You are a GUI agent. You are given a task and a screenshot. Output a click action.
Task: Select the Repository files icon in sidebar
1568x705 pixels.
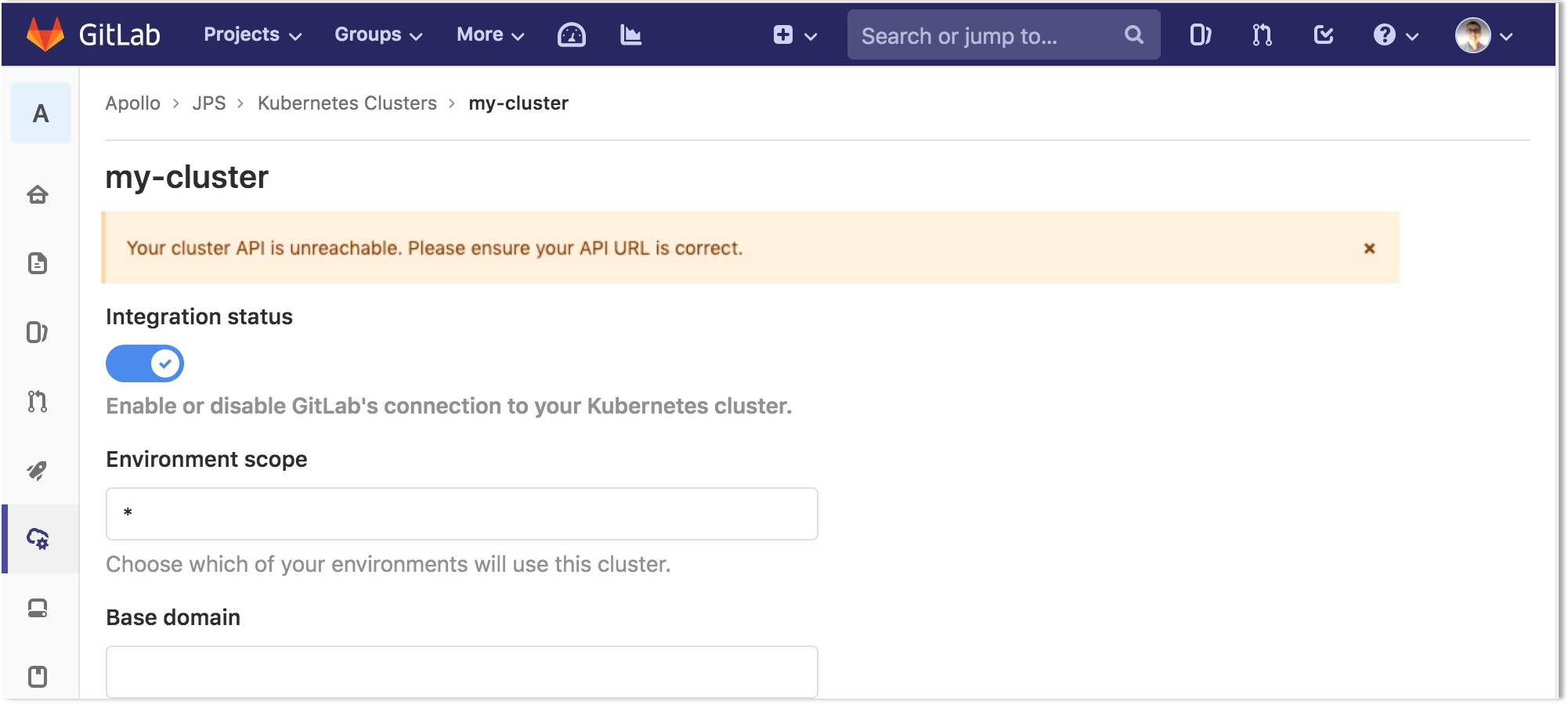click(x=38, y=264)
